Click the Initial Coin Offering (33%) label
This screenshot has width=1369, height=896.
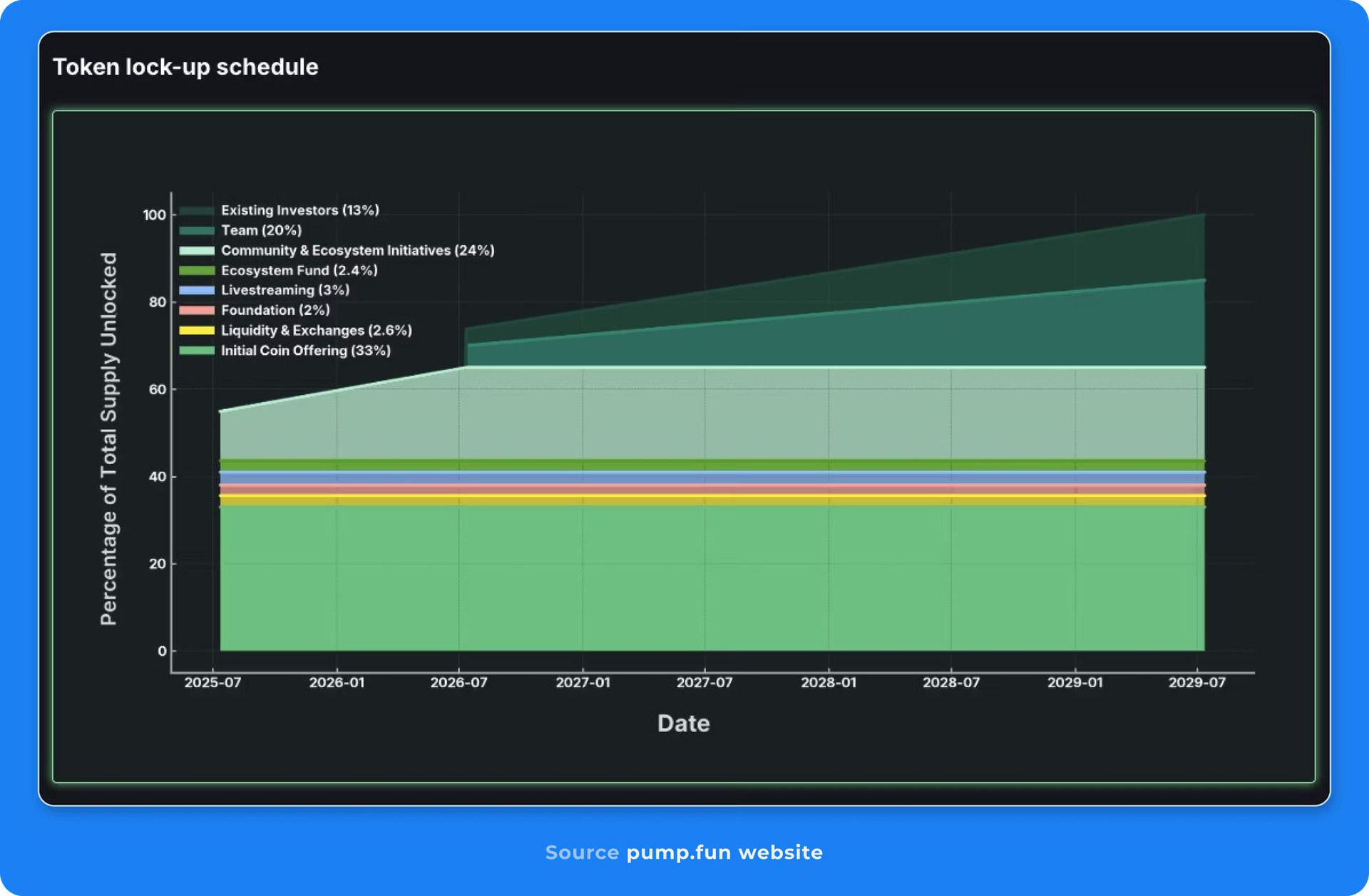click(x=305, y=350)
